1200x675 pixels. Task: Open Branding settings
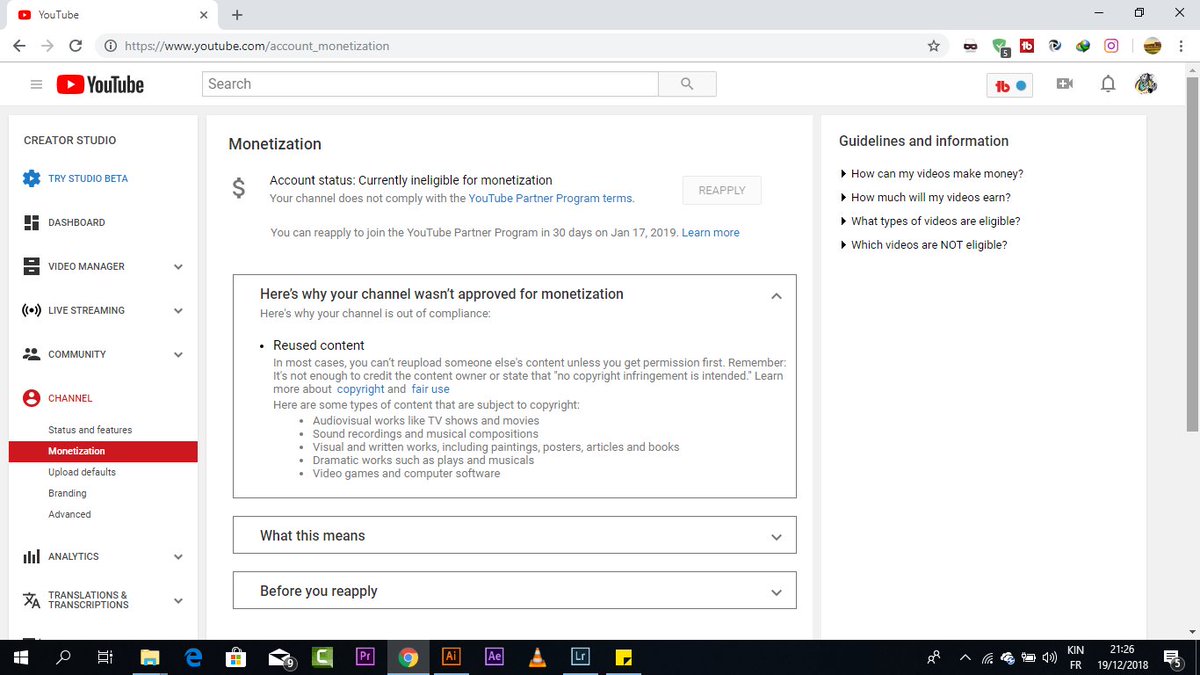pyautogui.click(x=67, y=493)
